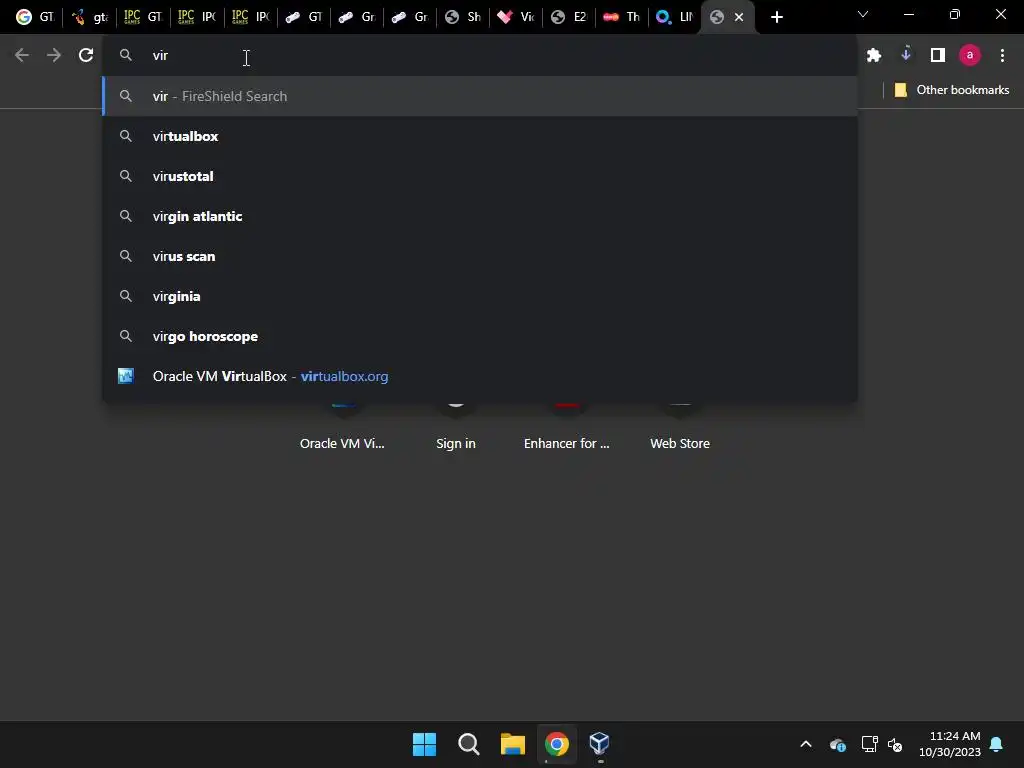Switch to the 'E2' tab

coord(569,17)
